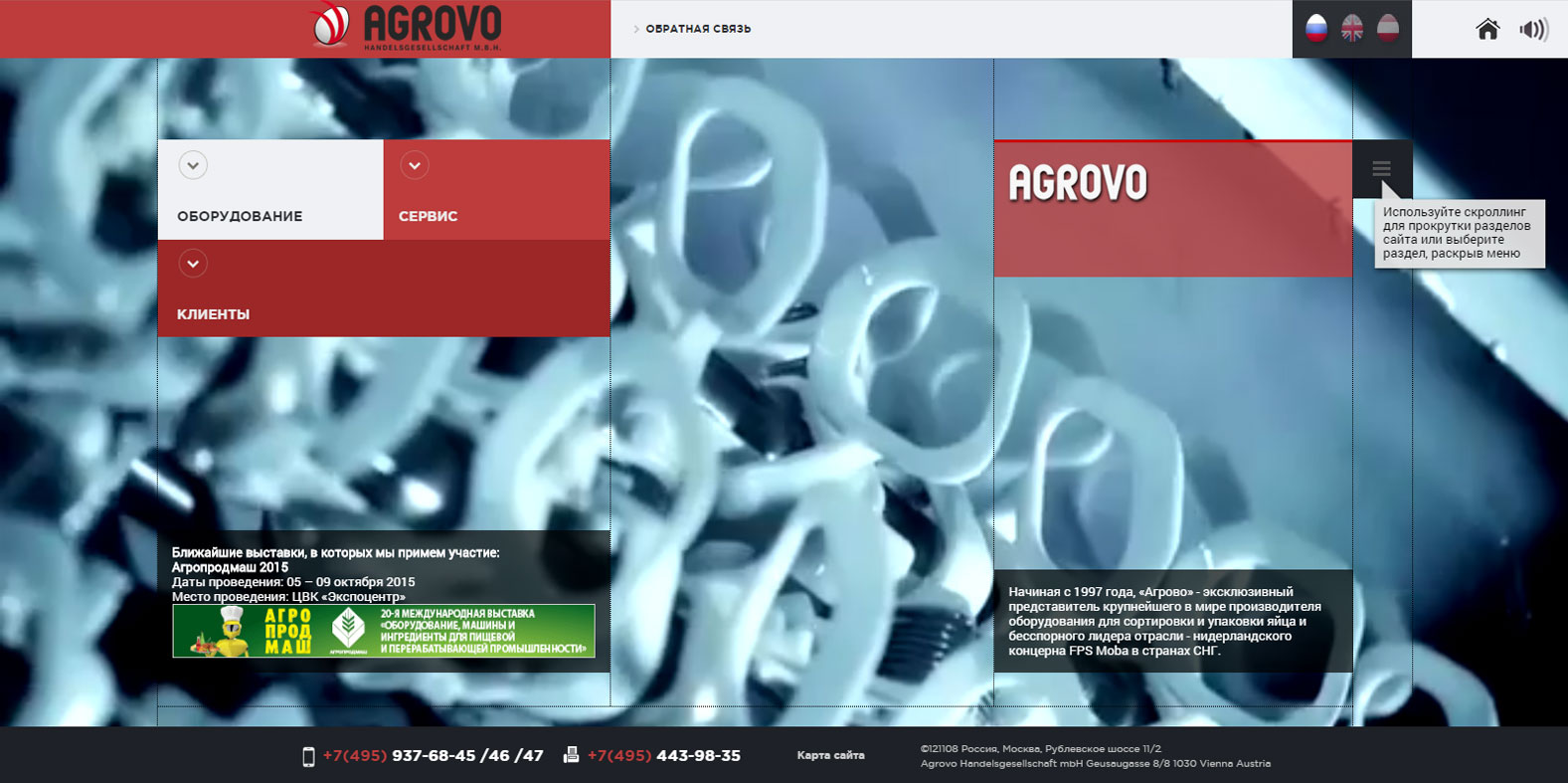Viewport: 1568px width, 783px height.
Task: Click the Москва, Рублевское шоссе address
Action: 1040,749
